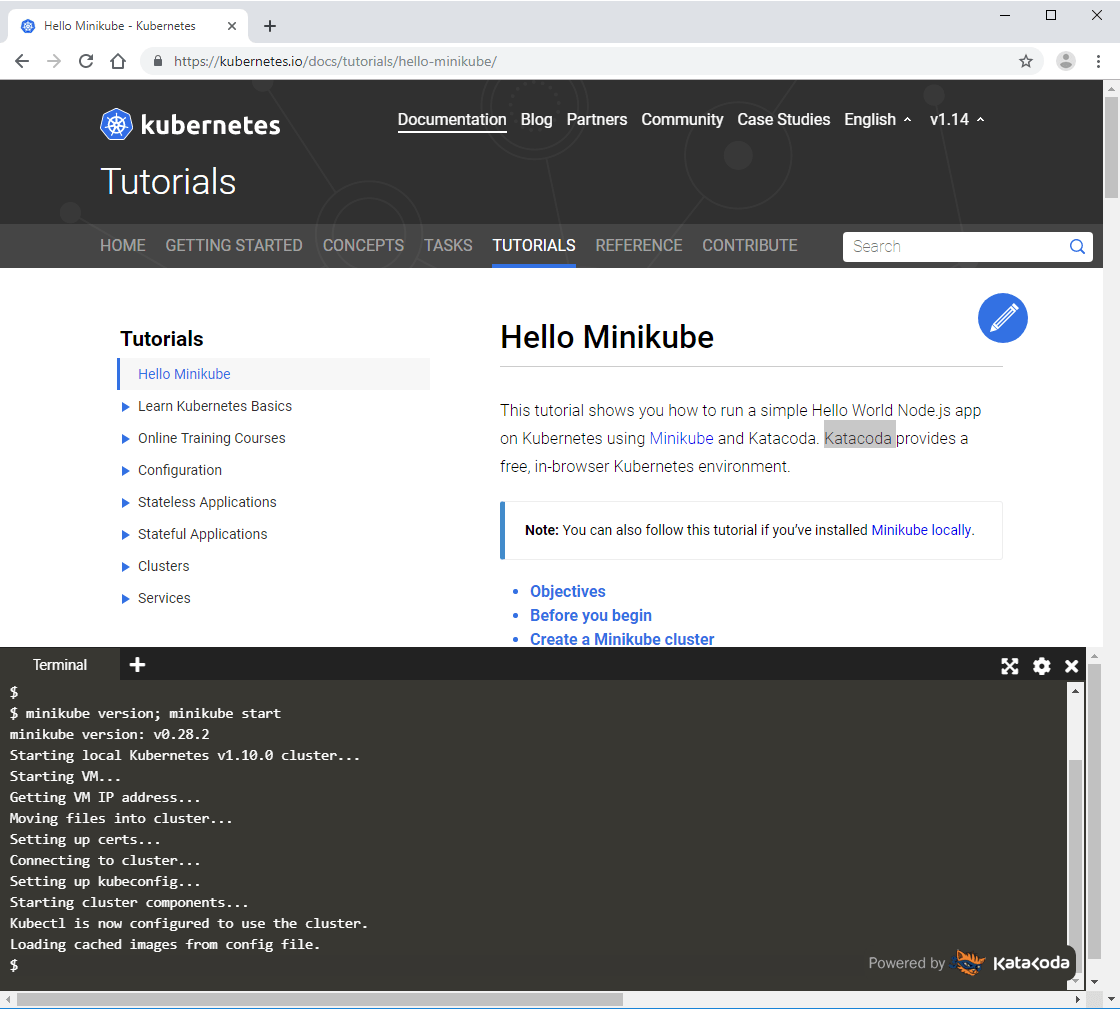Expand Stateless Applications arrow

(x=126, y=503)
